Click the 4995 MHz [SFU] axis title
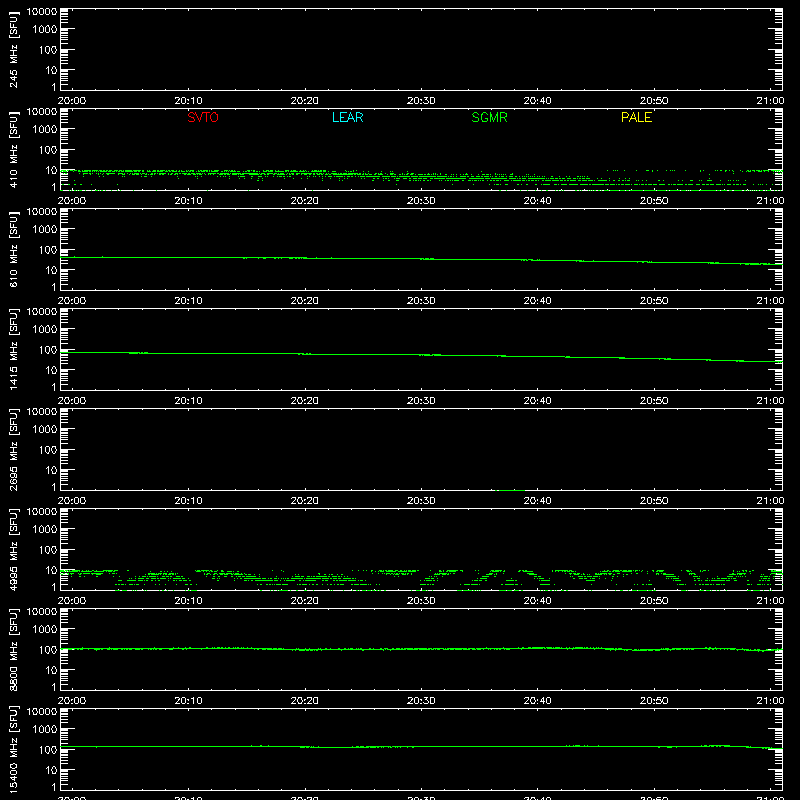The image size is (800, 800). click(13, 549)
